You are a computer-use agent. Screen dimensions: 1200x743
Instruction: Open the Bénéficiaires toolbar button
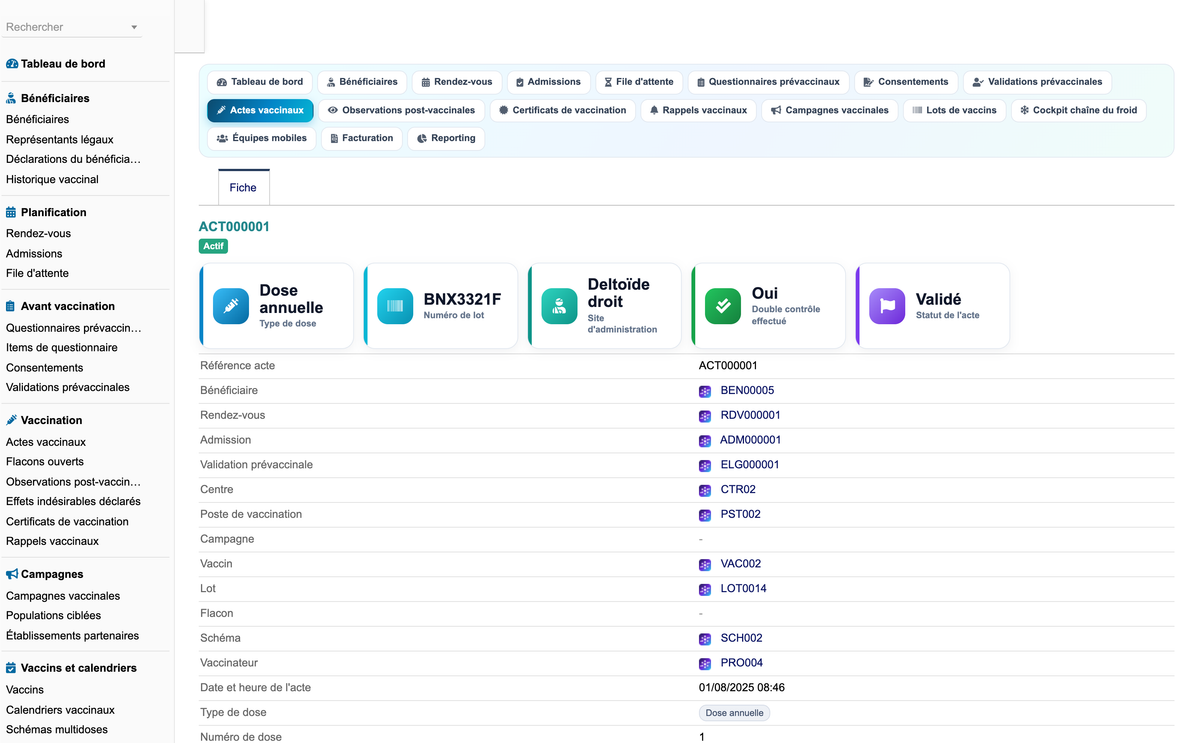point(362,82)
